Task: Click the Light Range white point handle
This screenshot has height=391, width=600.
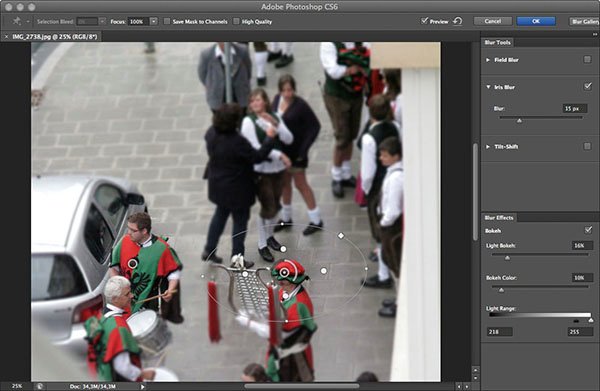Action: coord(591,320)
